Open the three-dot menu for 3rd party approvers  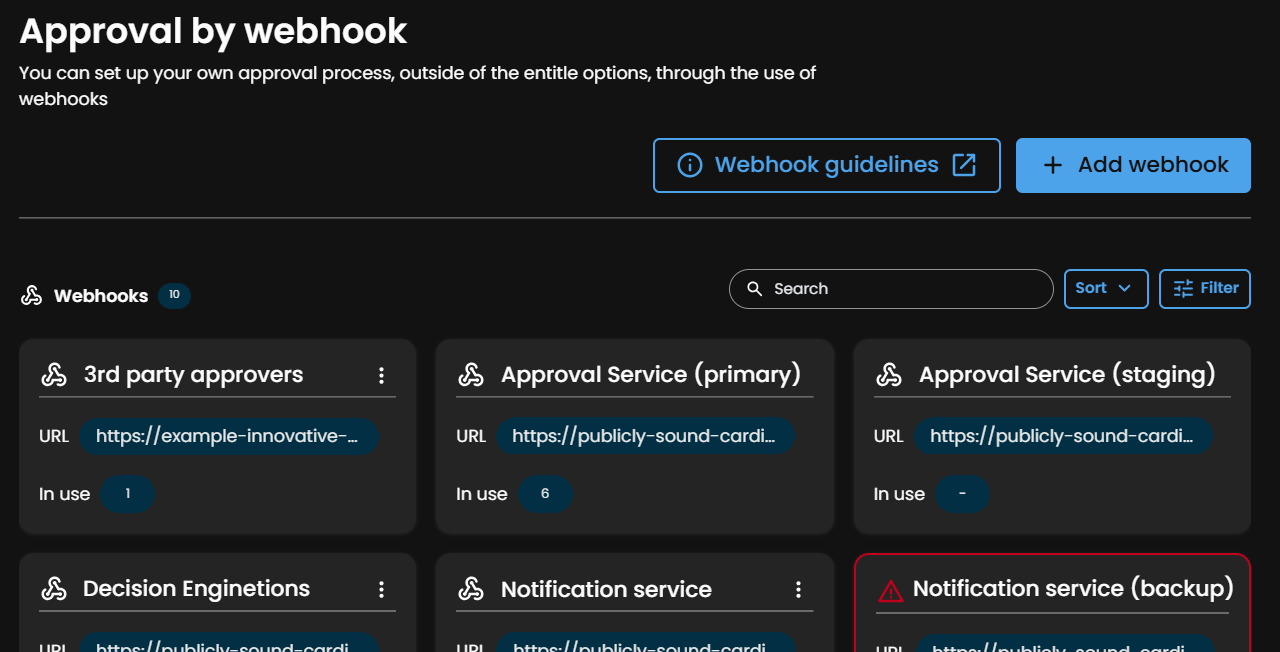(381, 375)
